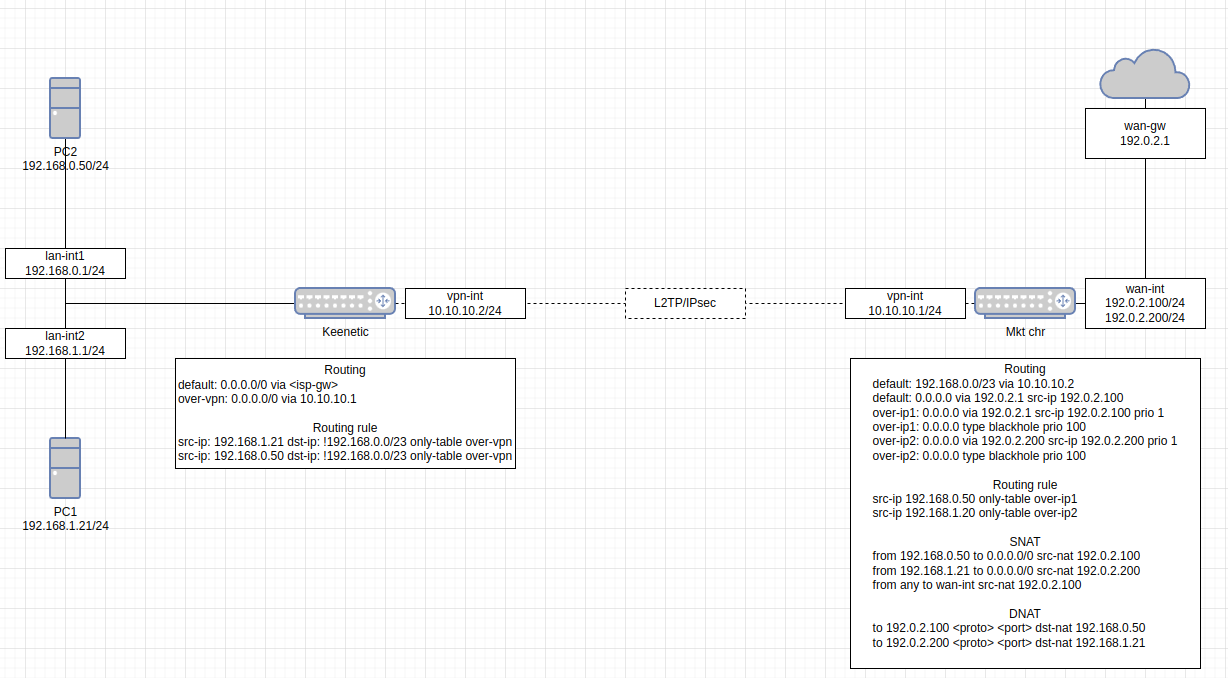Select the vpn-int 10.10.10.1/24 box
This screenshot has width=1228, height=678.
click(x=905, y=303)
